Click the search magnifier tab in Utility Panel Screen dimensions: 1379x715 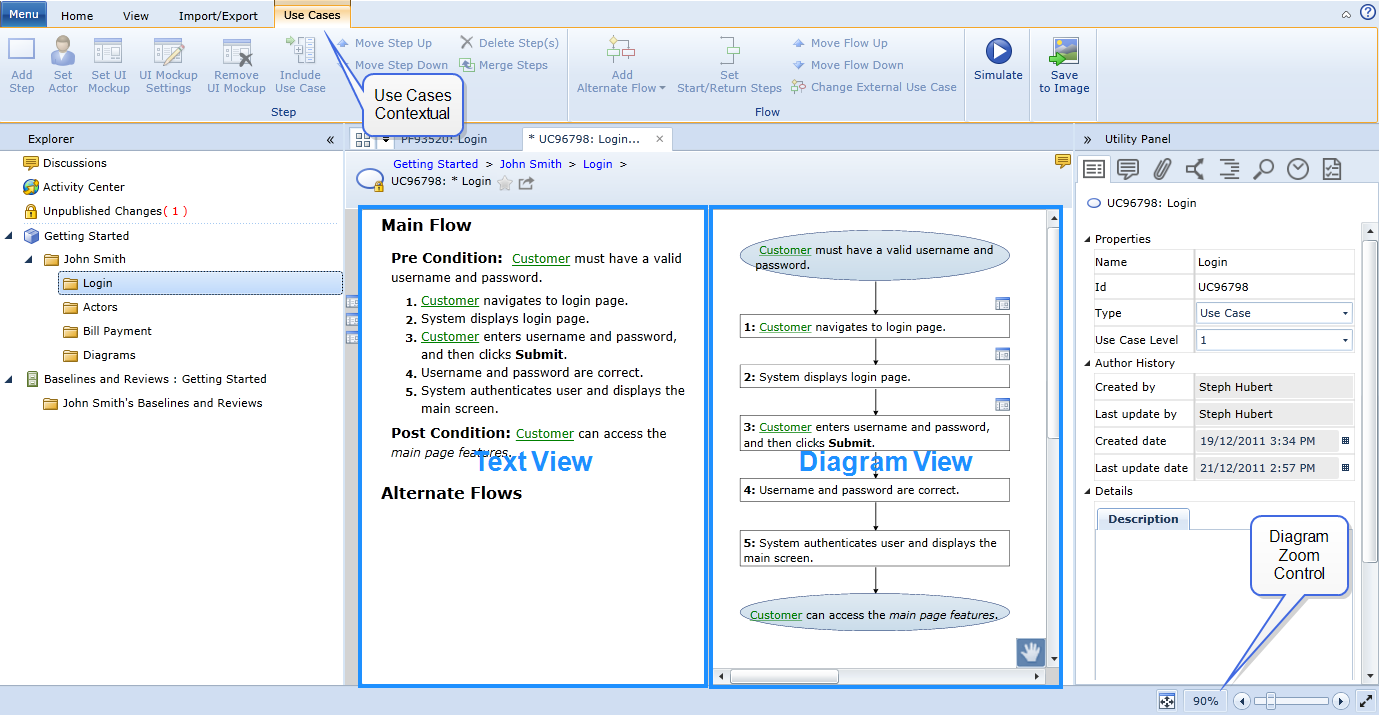pyautogui.click(x=1263, y=169)
